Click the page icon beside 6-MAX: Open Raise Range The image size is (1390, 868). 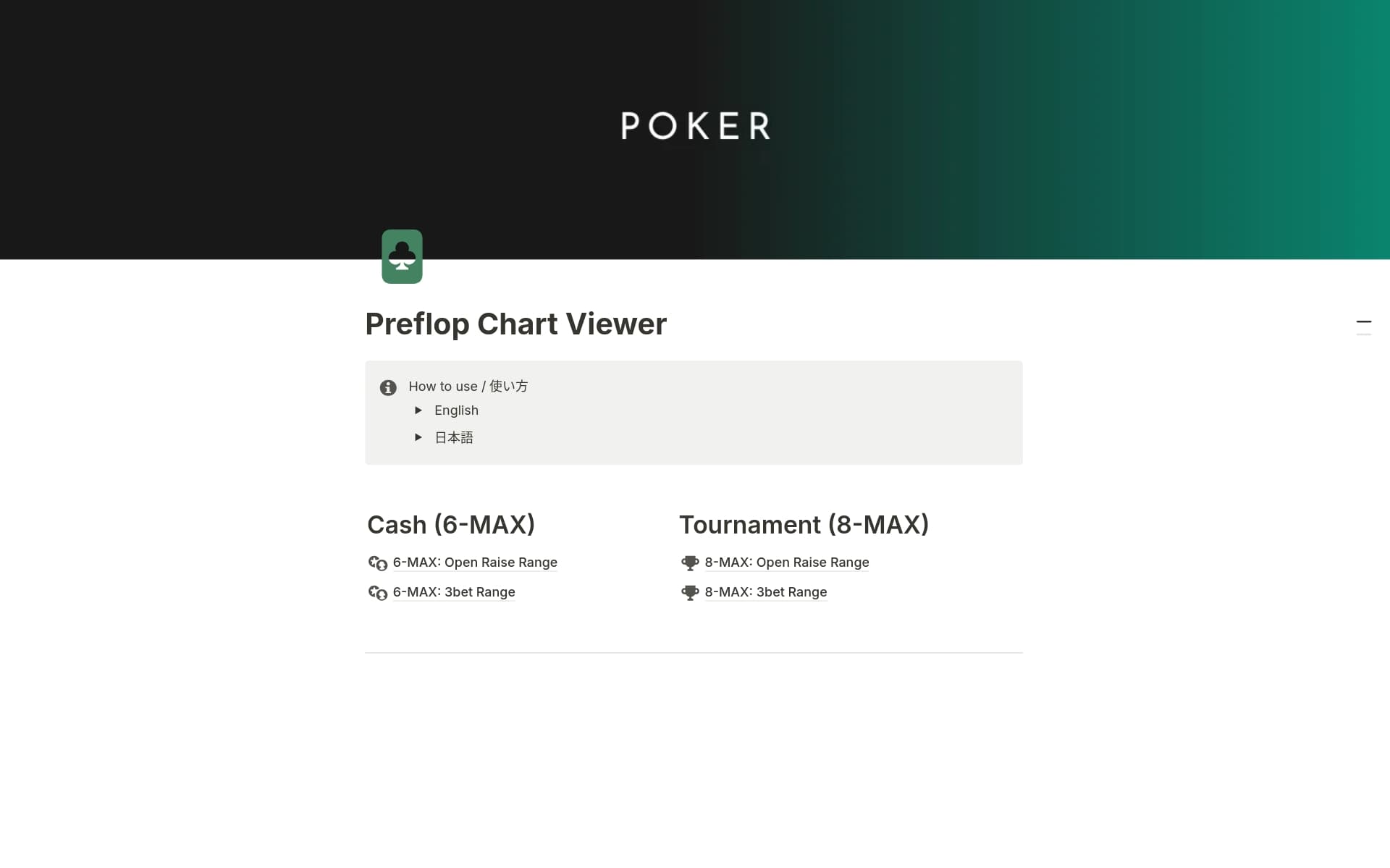pos(378,563)
